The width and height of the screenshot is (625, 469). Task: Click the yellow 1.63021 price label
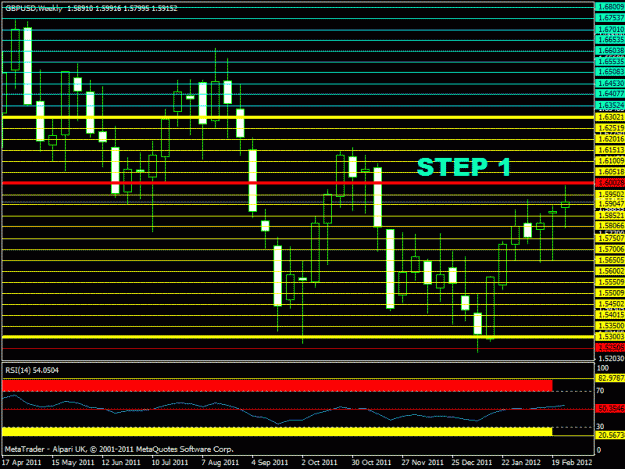610,117
